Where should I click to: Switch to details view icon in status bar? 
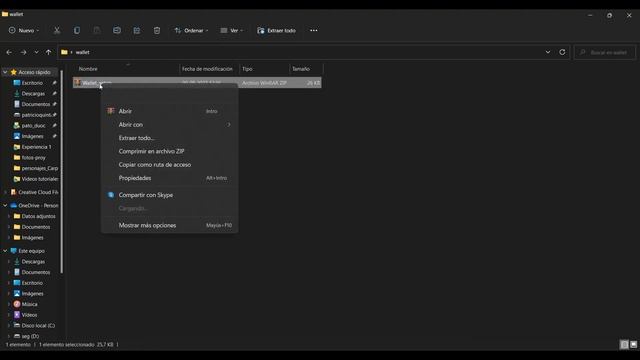[624, 345]
